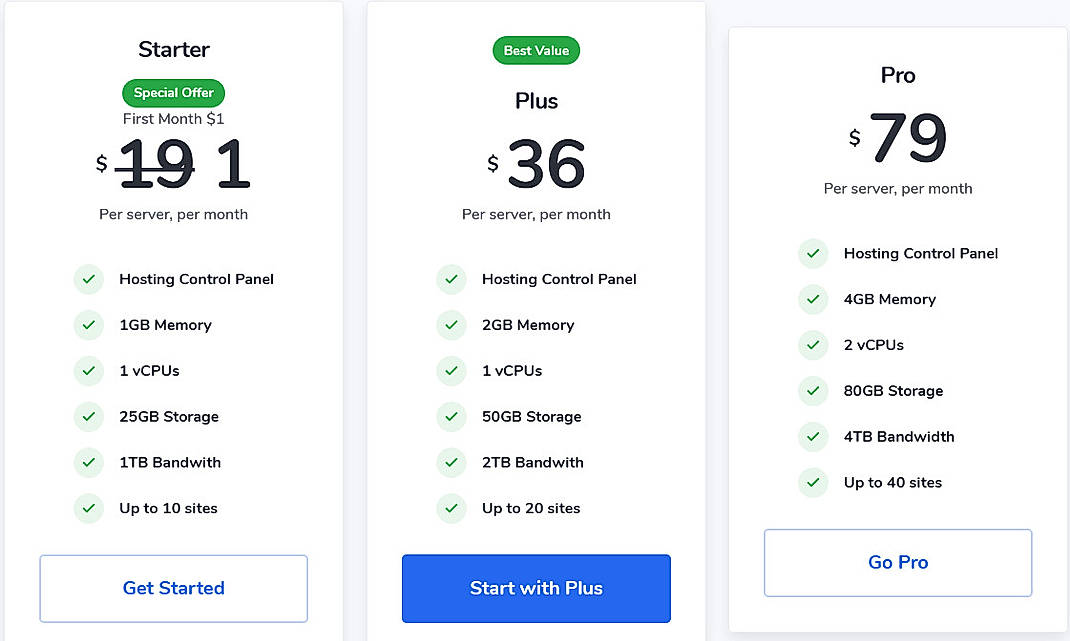Select the checkmark next to 1TB Bandwith in Starter
Screen dimensions: 1070x641
point(88,462)
